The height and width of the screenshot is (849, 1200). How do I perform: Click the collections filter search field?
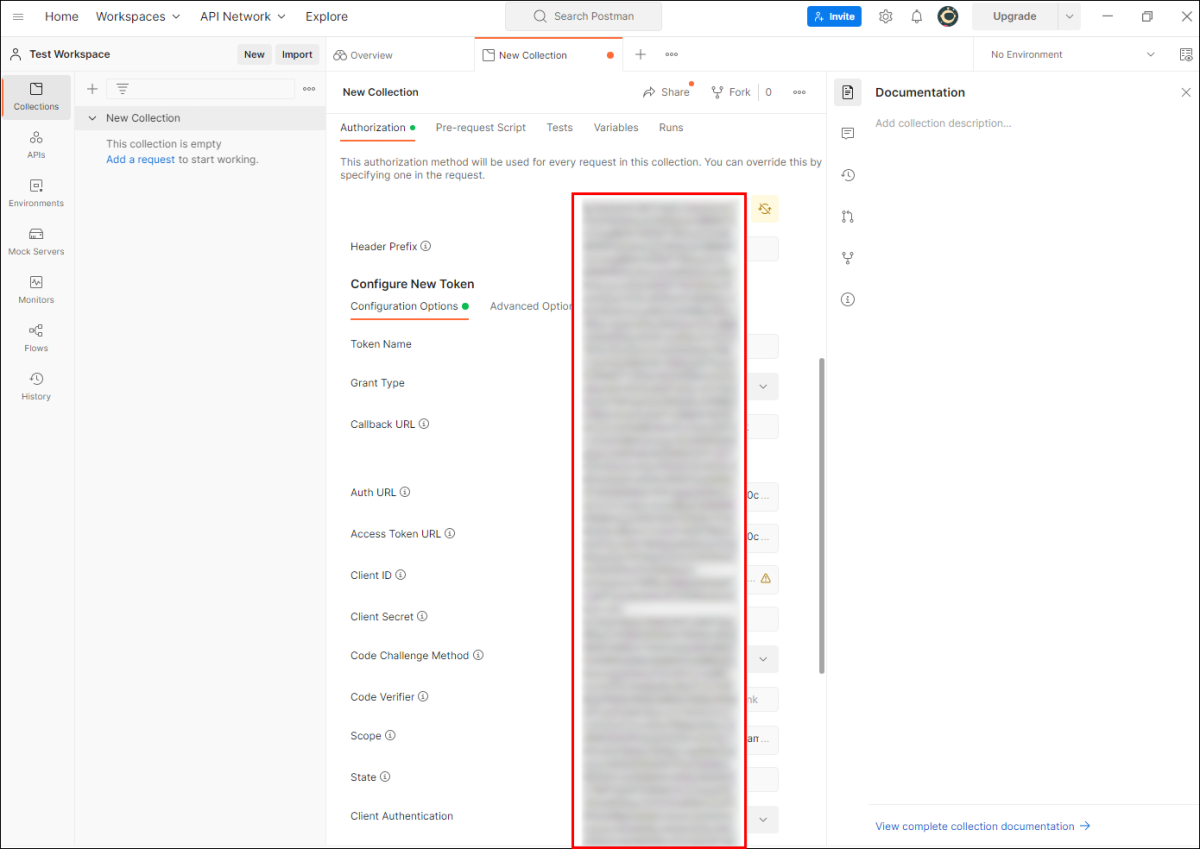[201, 89]
